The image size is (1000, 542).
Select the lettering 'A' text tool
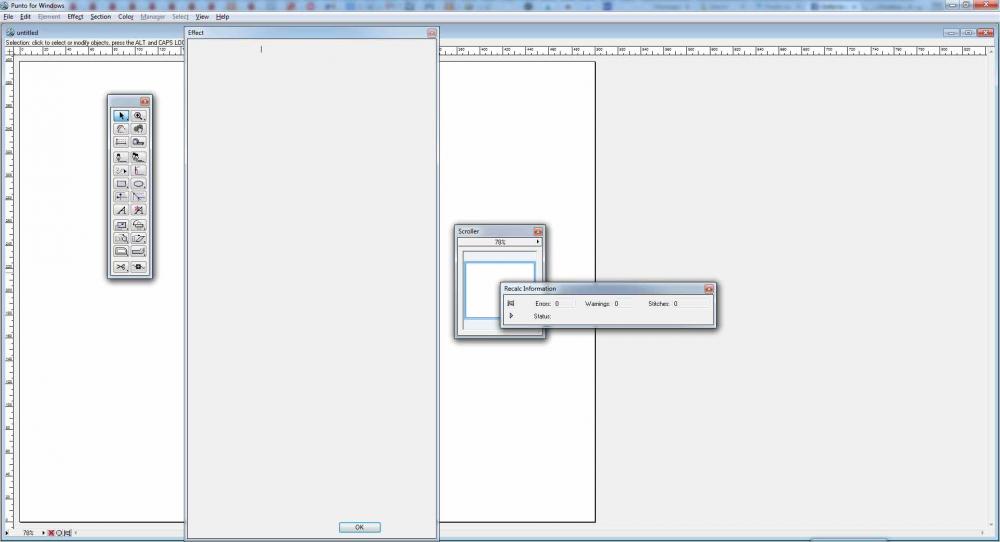(120, 211)
